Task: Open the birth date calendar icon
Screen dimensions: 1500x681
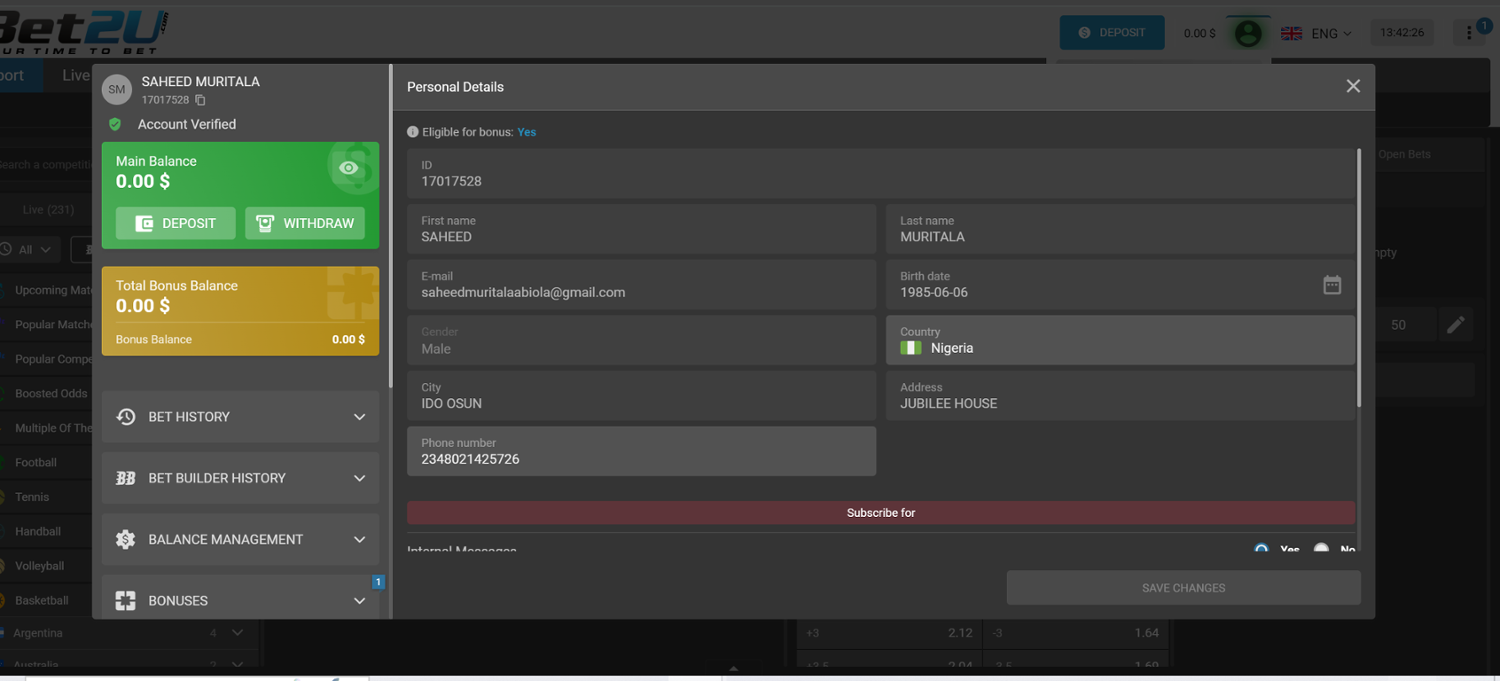Action: pyautogui.click(x=1332, y=285)
